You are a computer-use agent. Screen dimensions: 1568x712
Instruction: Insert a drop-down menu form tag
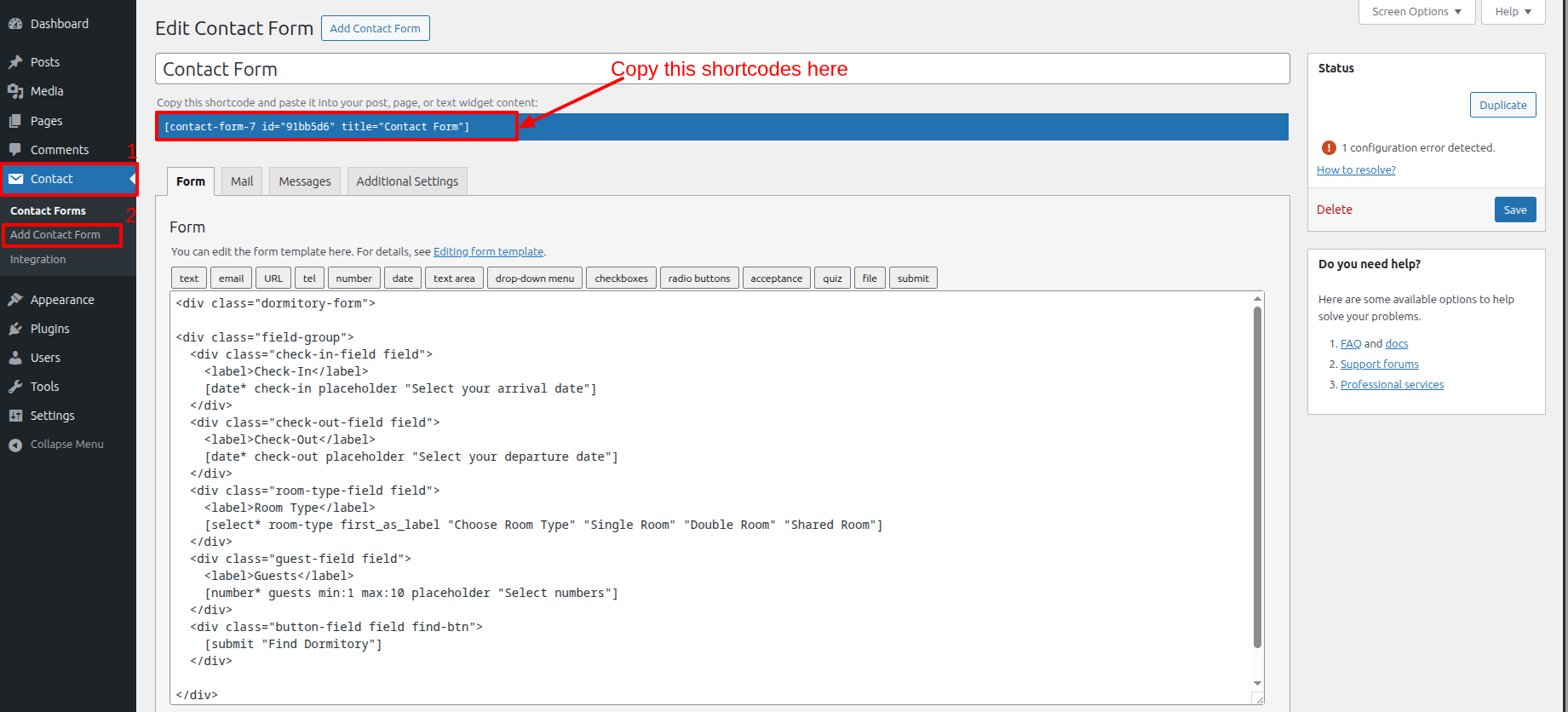tap(535, 278)
